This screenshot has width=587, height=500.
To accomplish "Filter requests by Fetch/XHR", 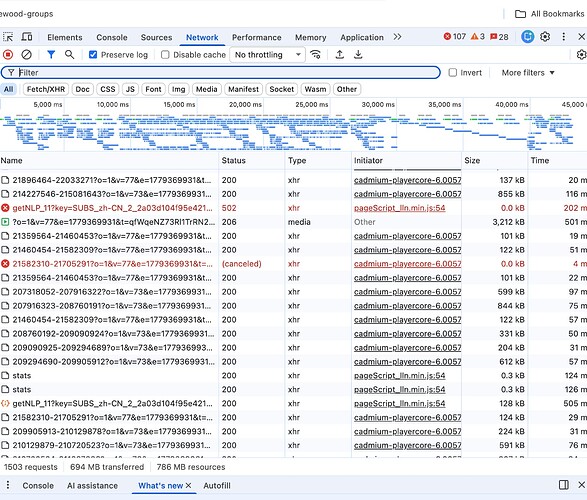I will point(46,89).
